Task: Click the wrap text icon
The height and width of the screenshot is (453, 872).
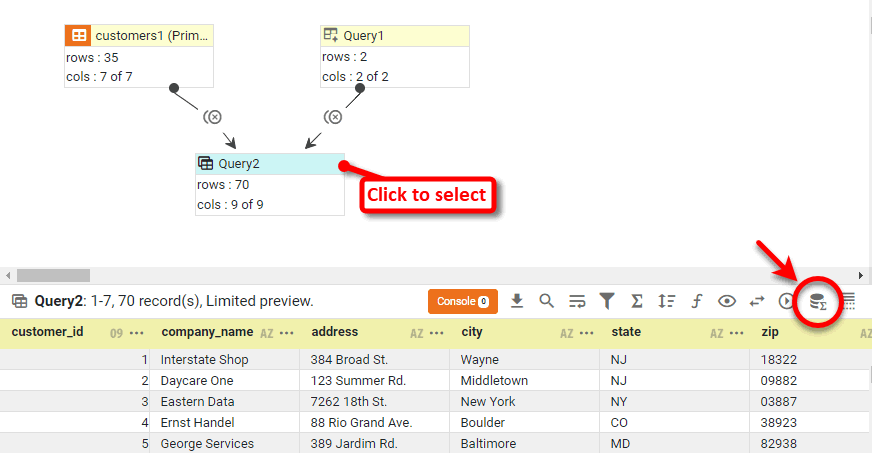Action: [x=577, y=301]
